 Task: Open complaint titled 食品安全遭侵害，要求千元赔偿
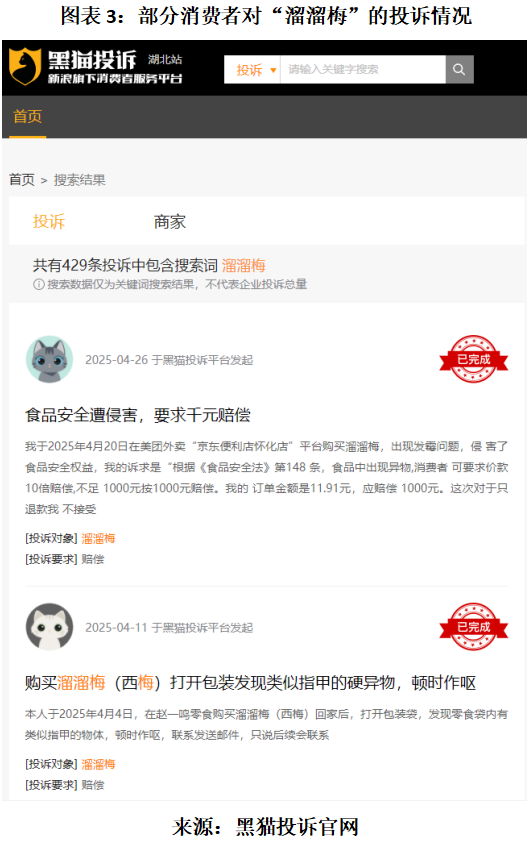point(138,415)
